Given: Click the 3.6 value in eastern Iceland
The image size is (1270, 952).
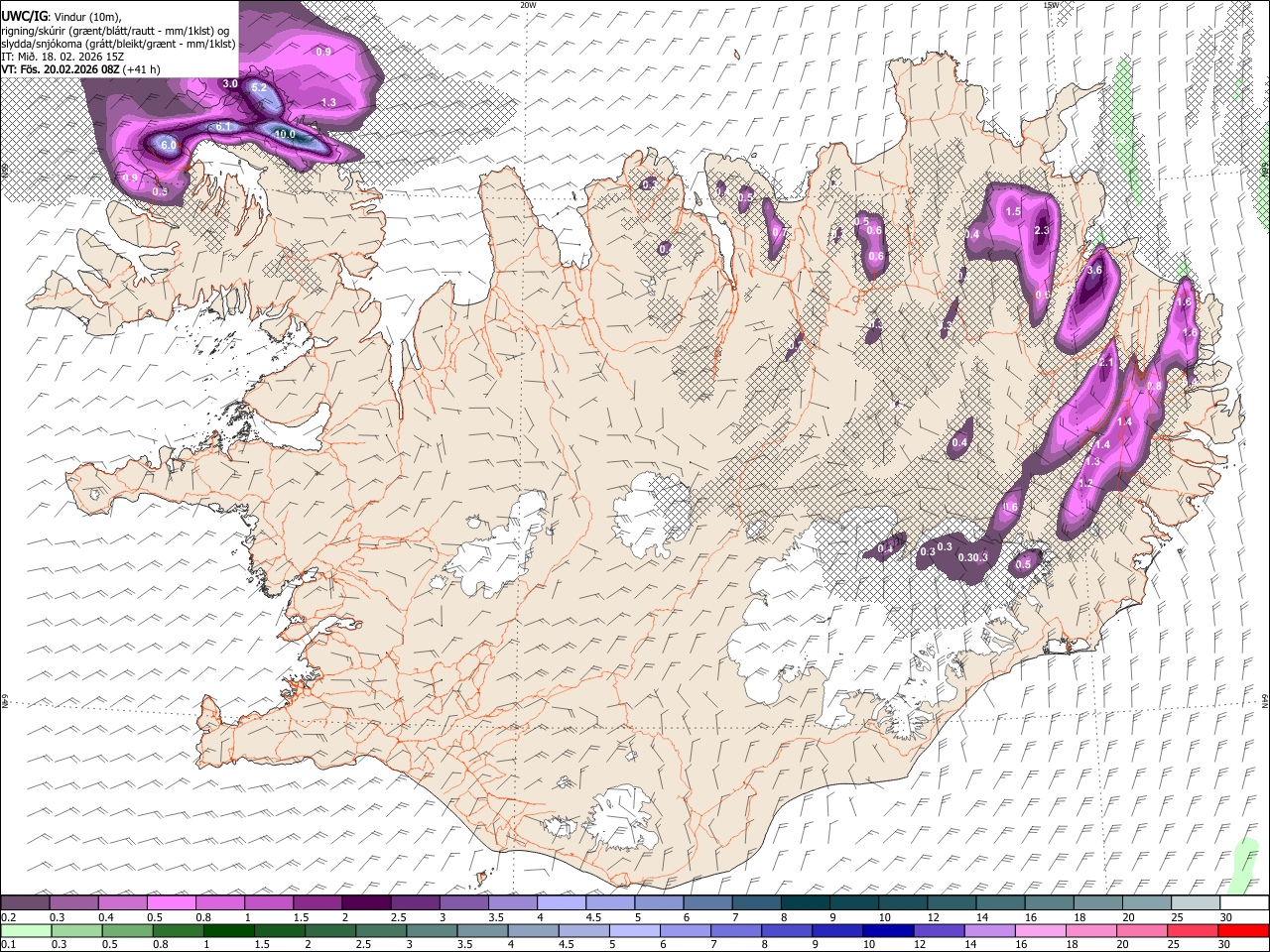Looking at the screenshot, I should 1095,270.
